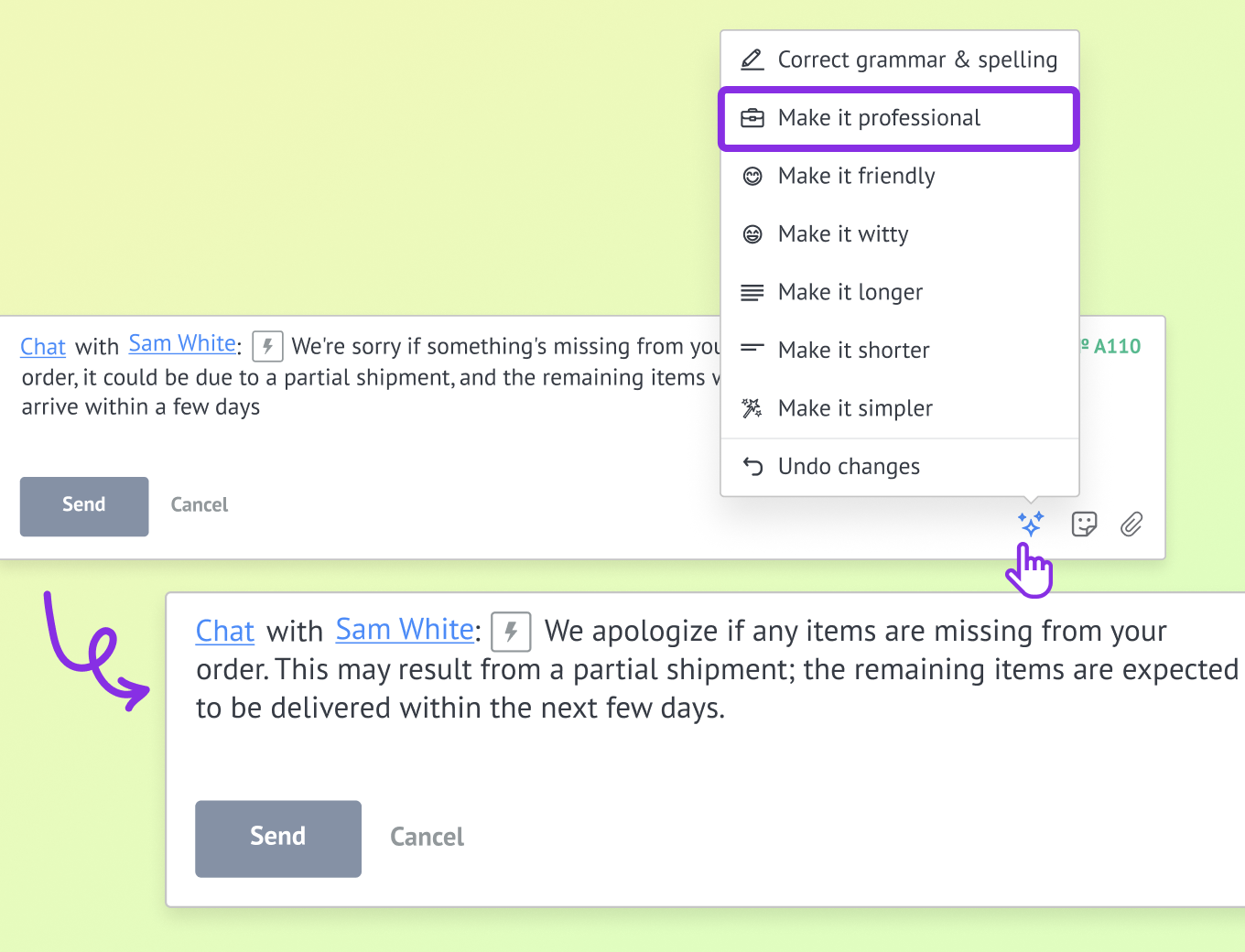Click Cancel in the lower reply box

point(427,837)
